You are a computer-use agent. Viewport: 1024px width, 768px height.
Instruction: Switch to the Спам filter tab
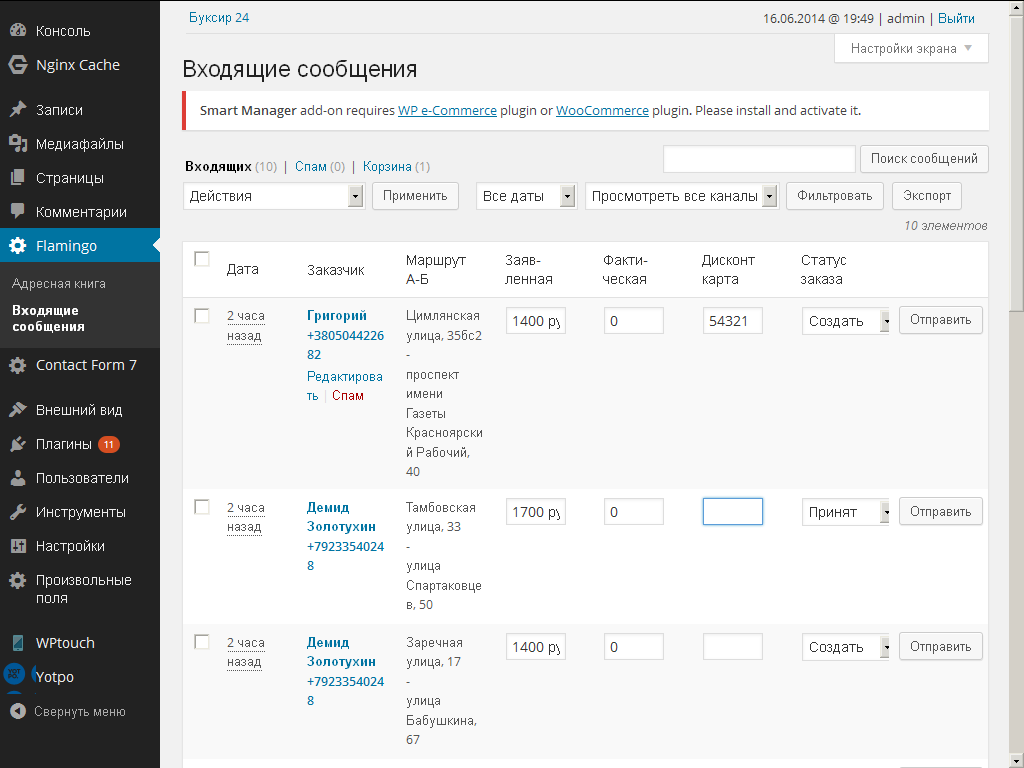(x=311, y=167)
